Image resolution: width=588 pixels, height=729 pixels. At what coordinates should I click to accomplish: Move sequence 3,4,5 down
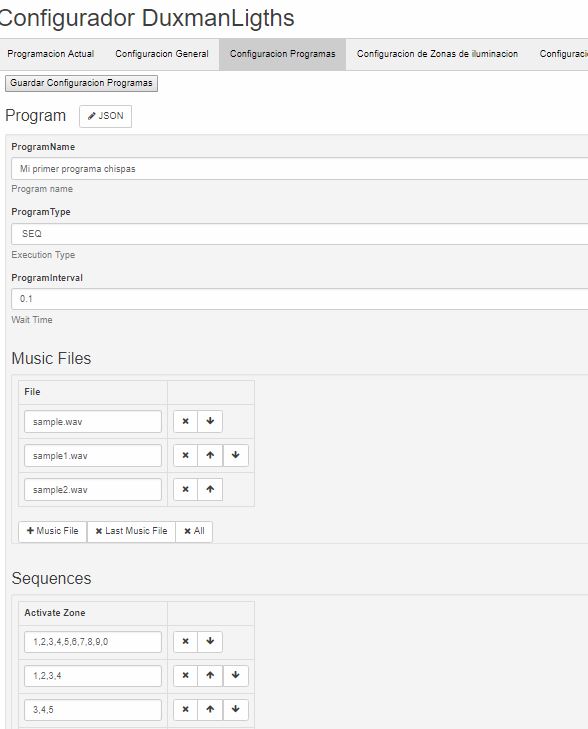[x=236, y=709]
